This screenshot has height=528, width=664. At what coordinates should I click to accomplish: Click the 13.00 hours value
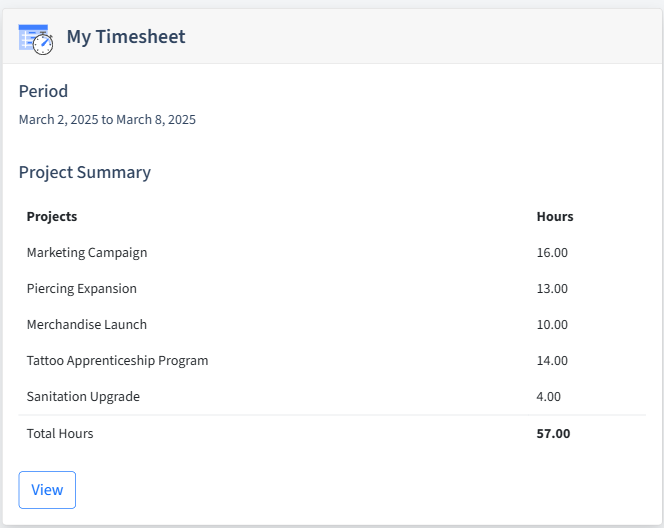tap(552, 288)
